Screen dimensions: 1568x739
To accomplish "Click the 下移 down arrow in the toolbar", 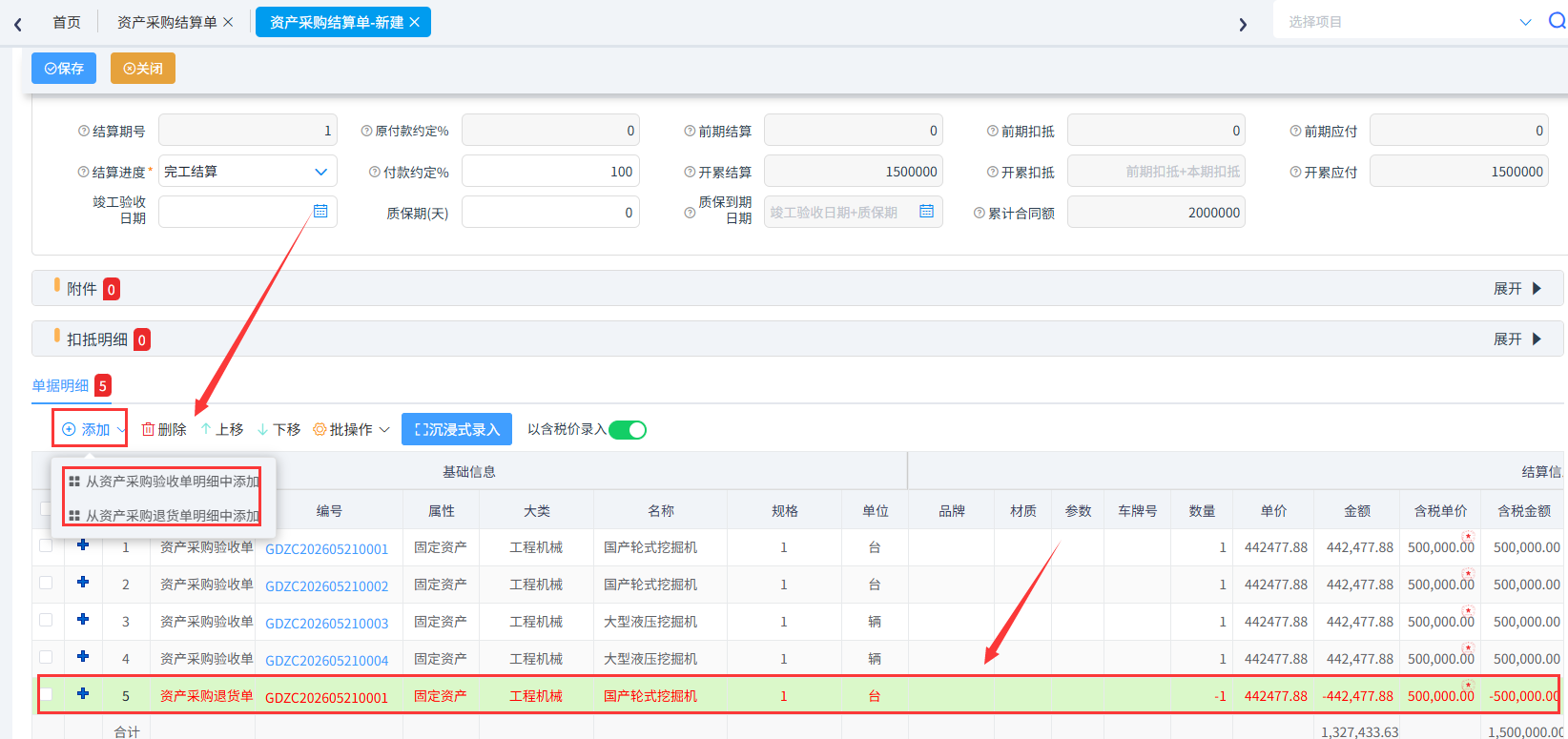I will 262,429.
